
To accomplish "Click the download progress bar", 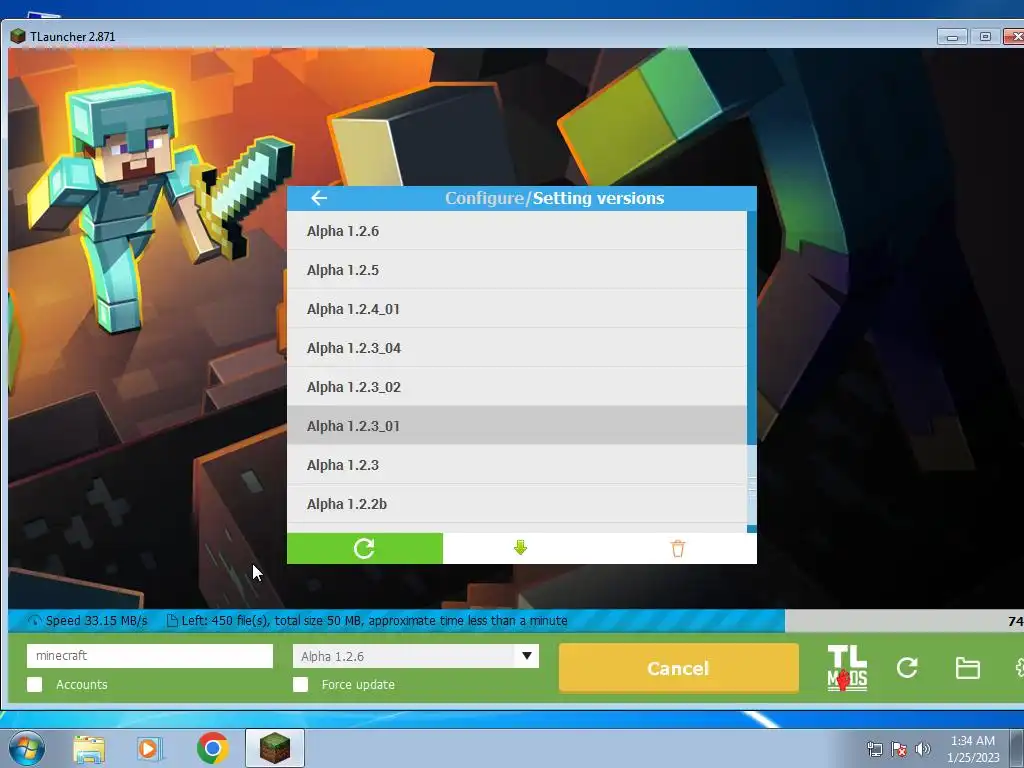I will (516, 620).
